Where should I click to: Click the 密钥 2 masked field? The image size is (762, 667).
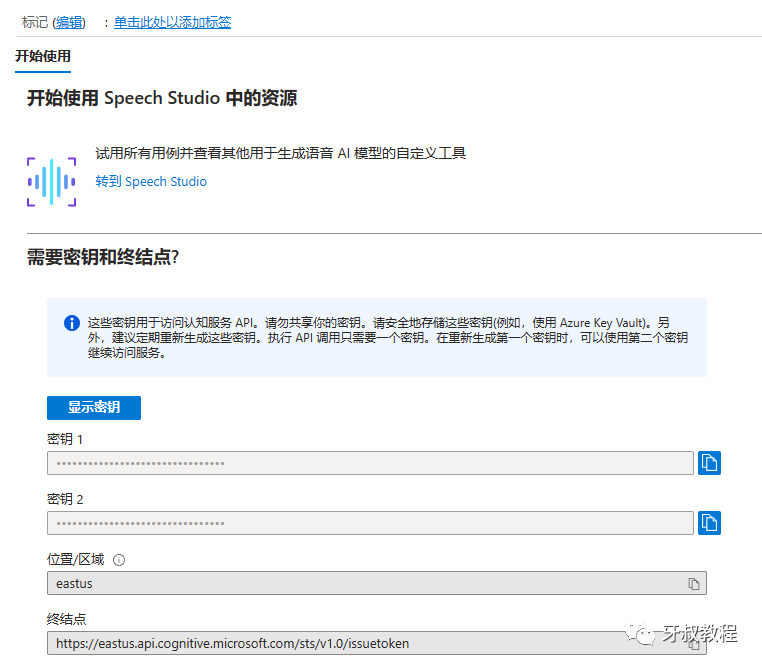pyautogui.click(x=370, y=523)
